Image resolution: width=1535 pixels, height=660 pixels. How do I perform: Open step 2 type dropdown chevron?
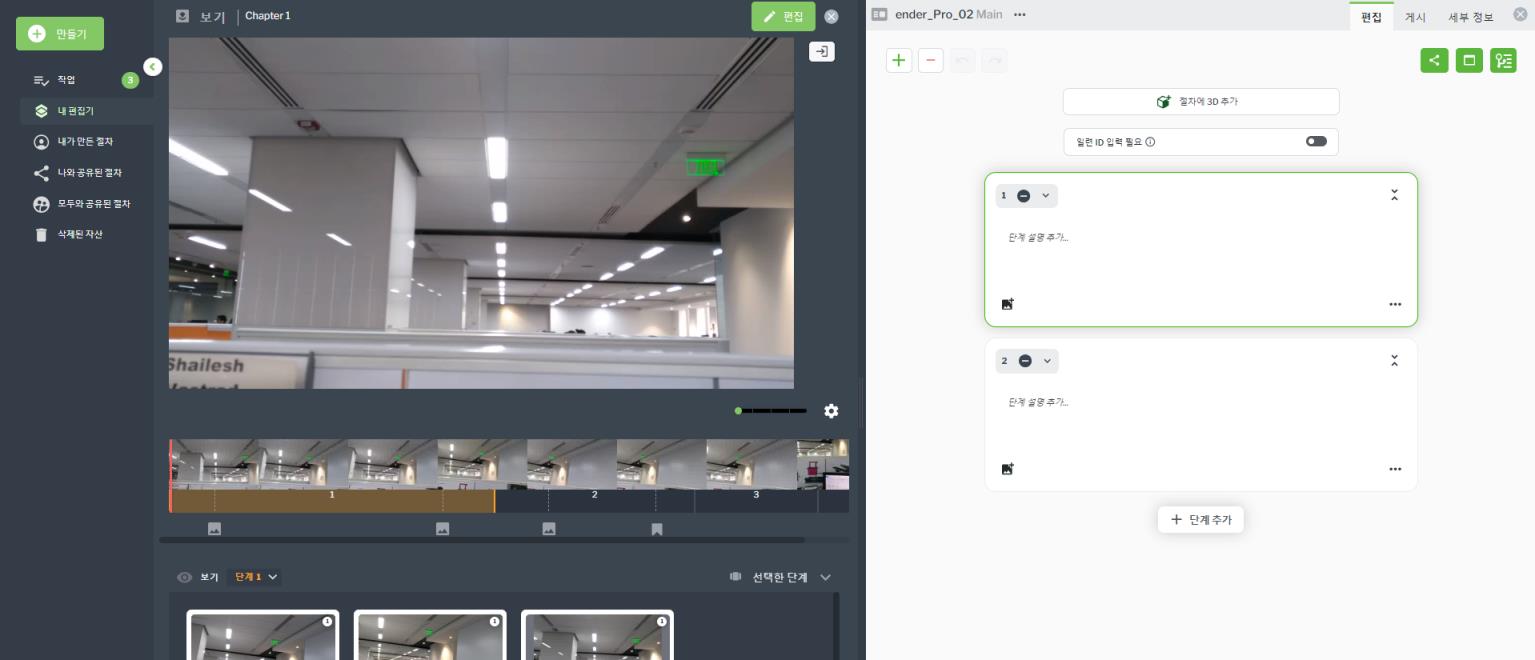[x=1047, y=361]
